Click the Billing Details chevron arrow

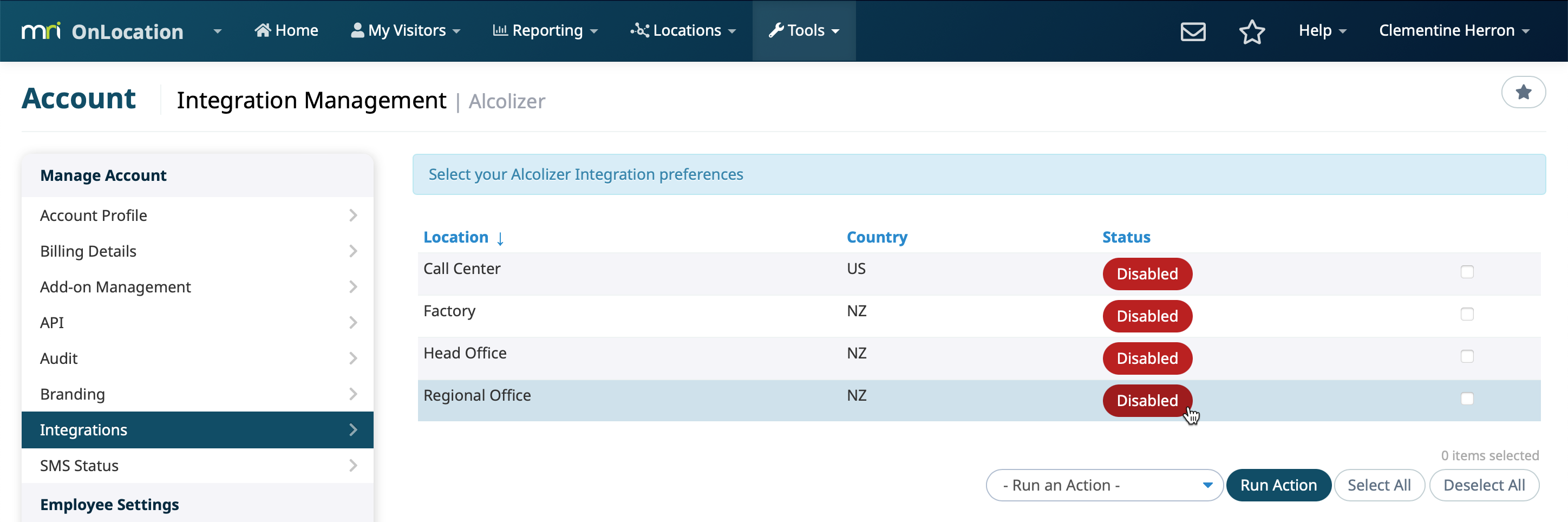click(353, 251)
